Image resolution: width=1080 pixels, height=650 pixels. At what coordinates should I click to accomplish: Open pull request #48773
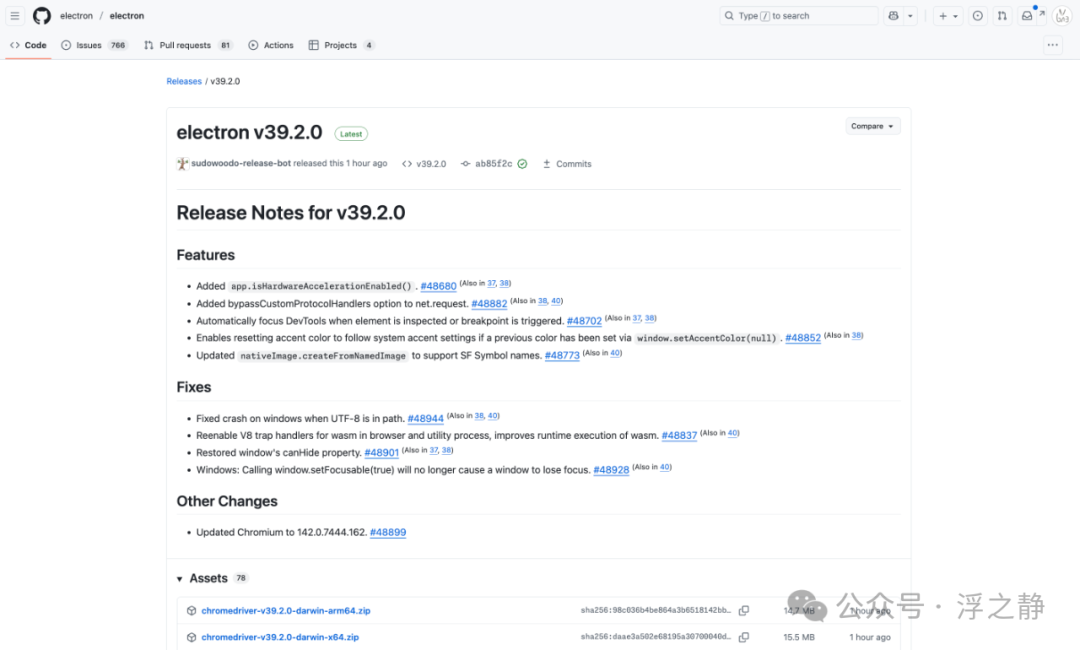point(562,355)
